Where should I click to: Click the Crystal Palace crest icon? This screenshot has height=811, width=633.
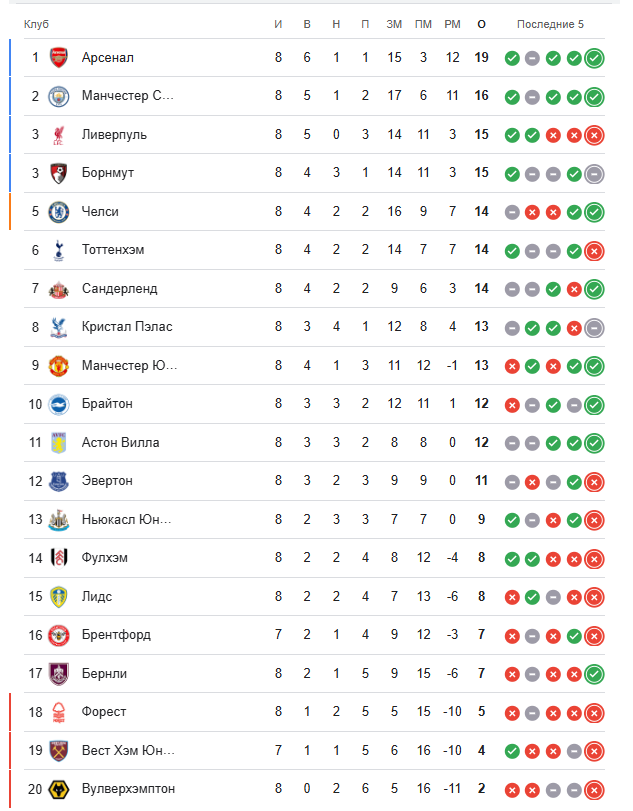pyautogui.click(x=59, y=327)
